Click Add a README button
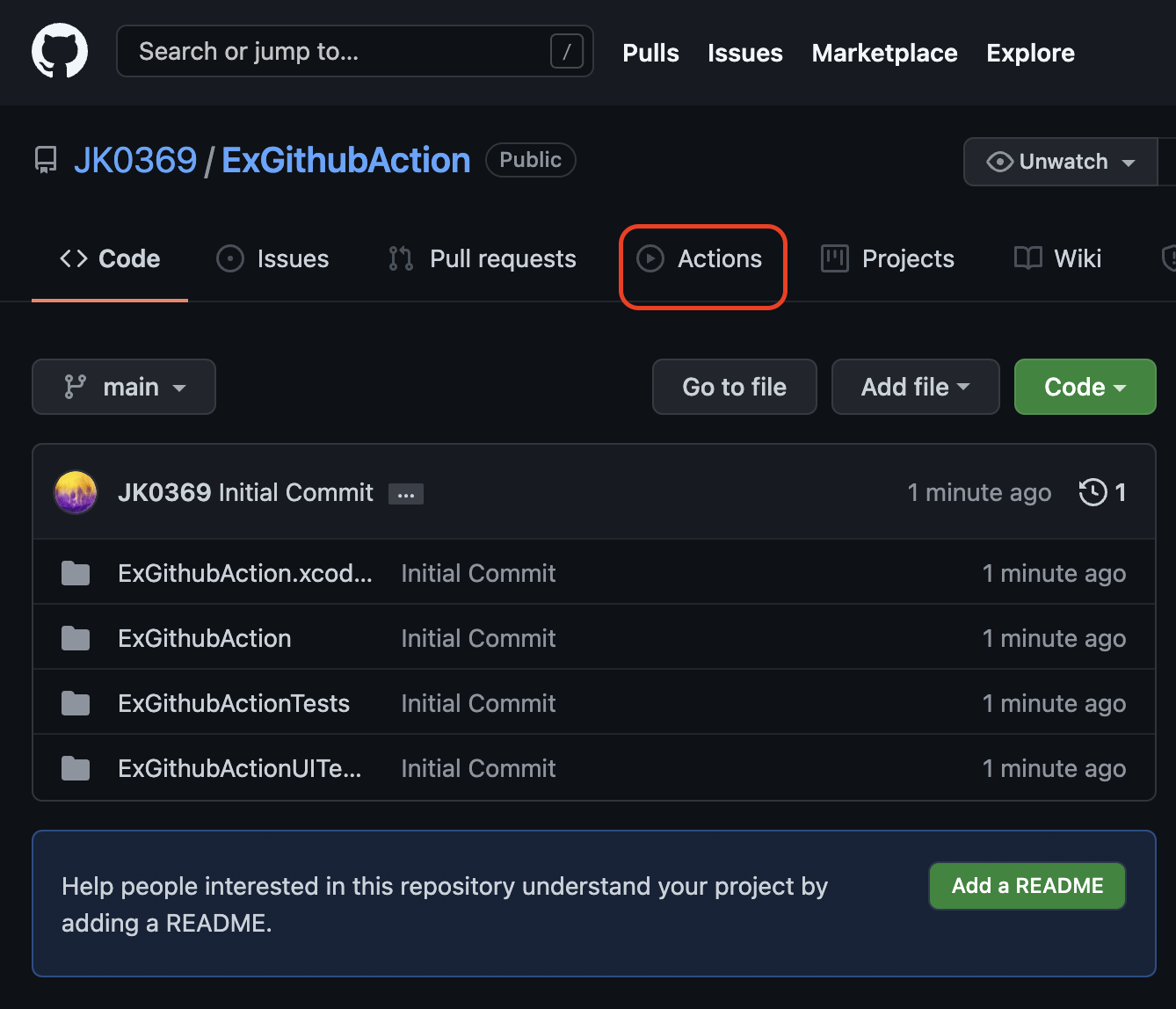 1027,886
